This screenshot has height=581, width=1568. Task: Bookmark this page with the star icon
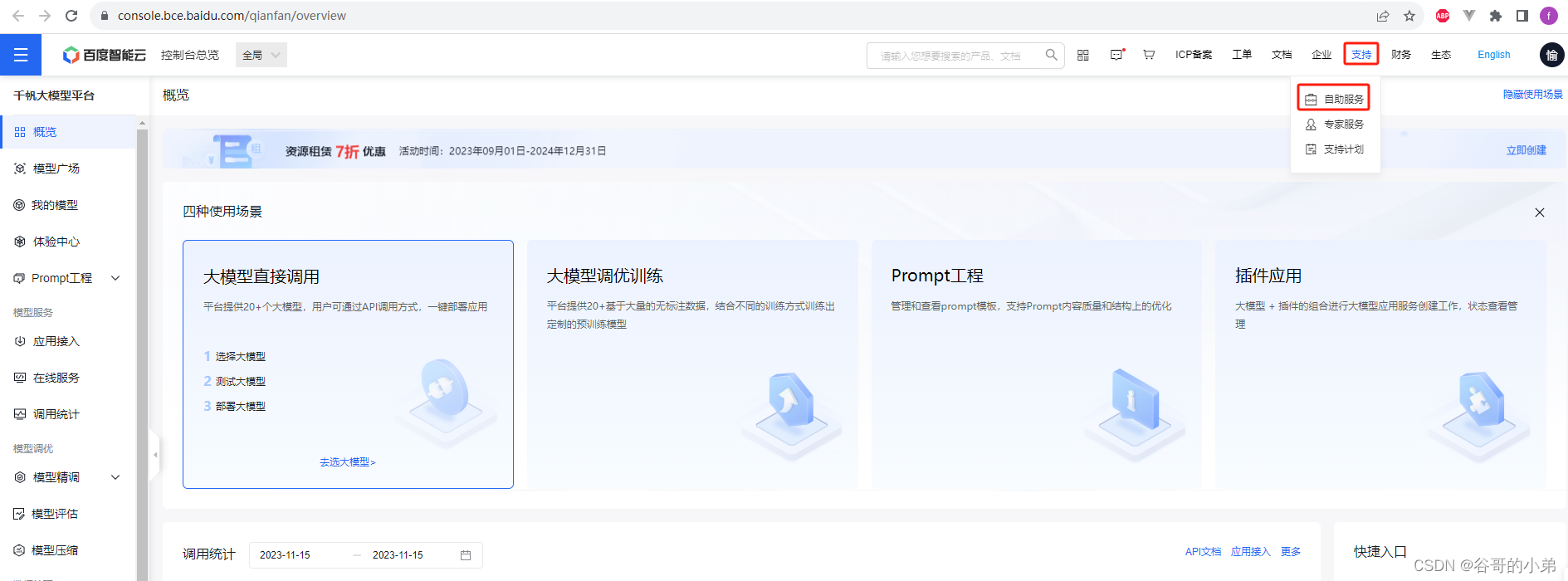1409,16
